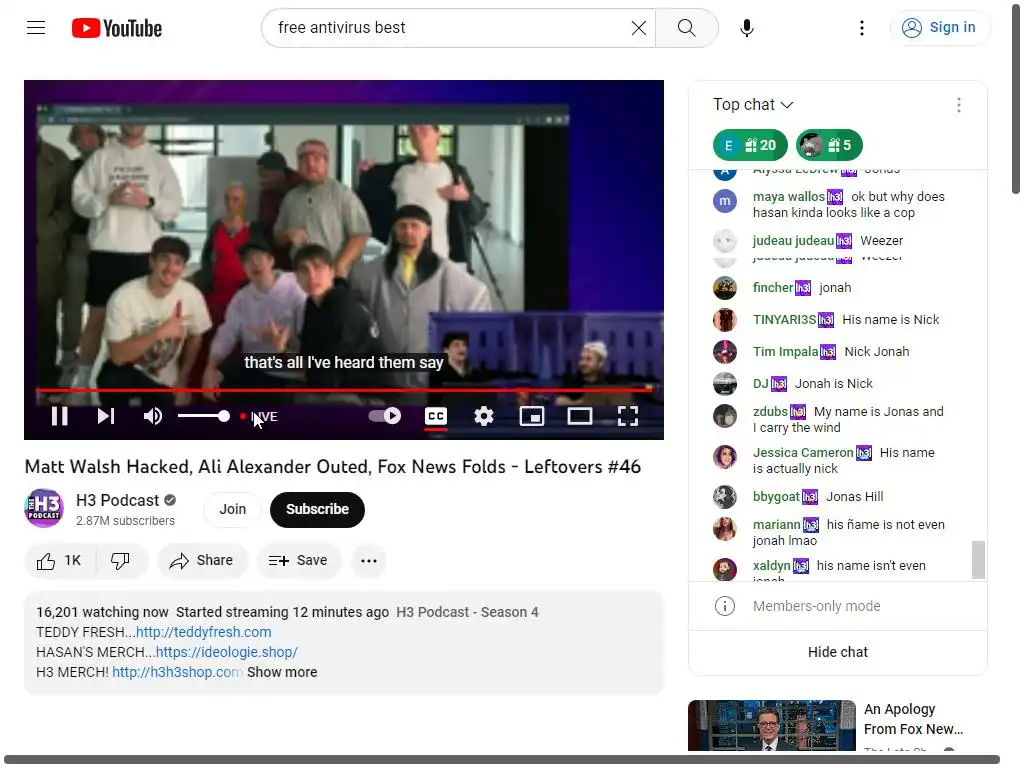Click the magnifier search button
The width and height of the screenshot is (1024, 768).
686,27
